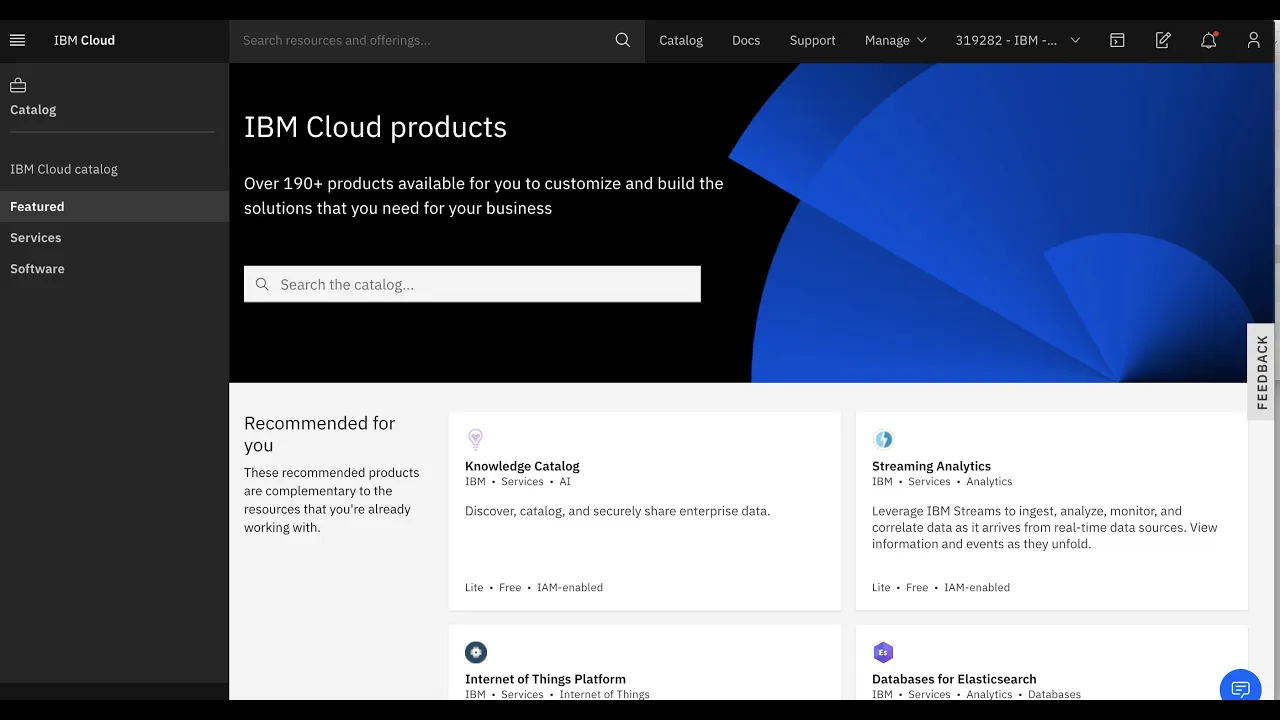The width and height of the screenshot is (1280, 720).
Task: Focus the Search the catalog field
Action: tap(472, 284)
